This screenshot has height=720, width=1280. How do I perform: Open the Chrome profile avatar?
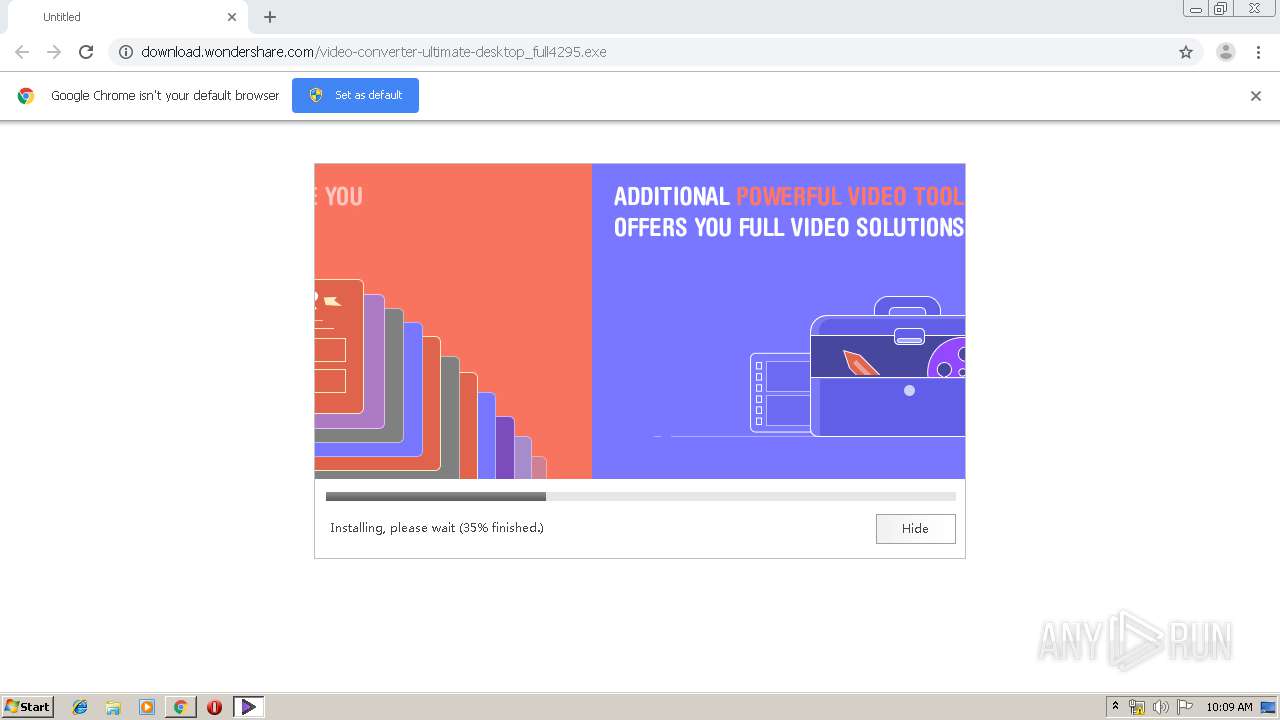click(x=1226, y=52)
